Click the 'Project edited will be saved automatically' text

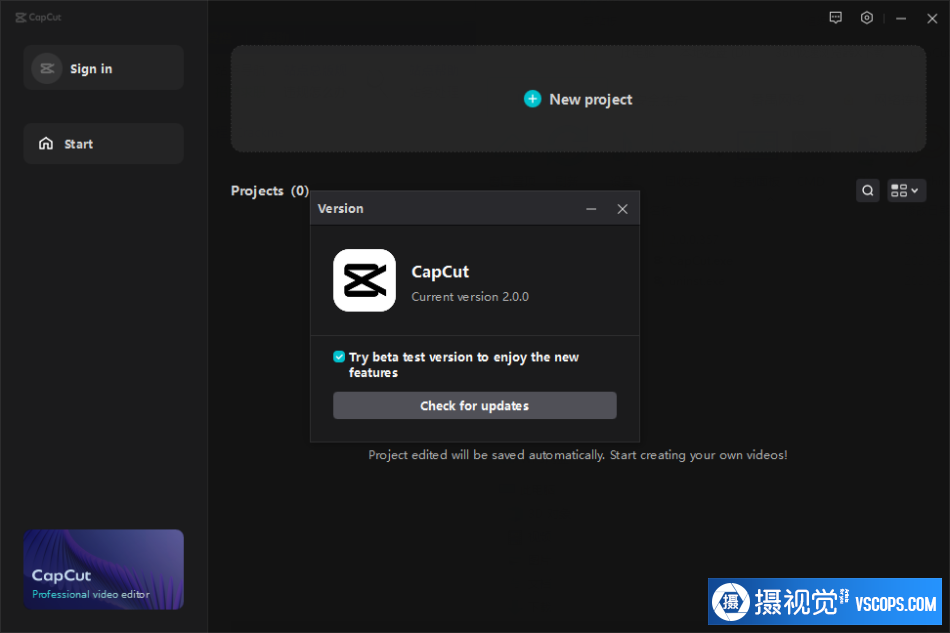[577, 455]
